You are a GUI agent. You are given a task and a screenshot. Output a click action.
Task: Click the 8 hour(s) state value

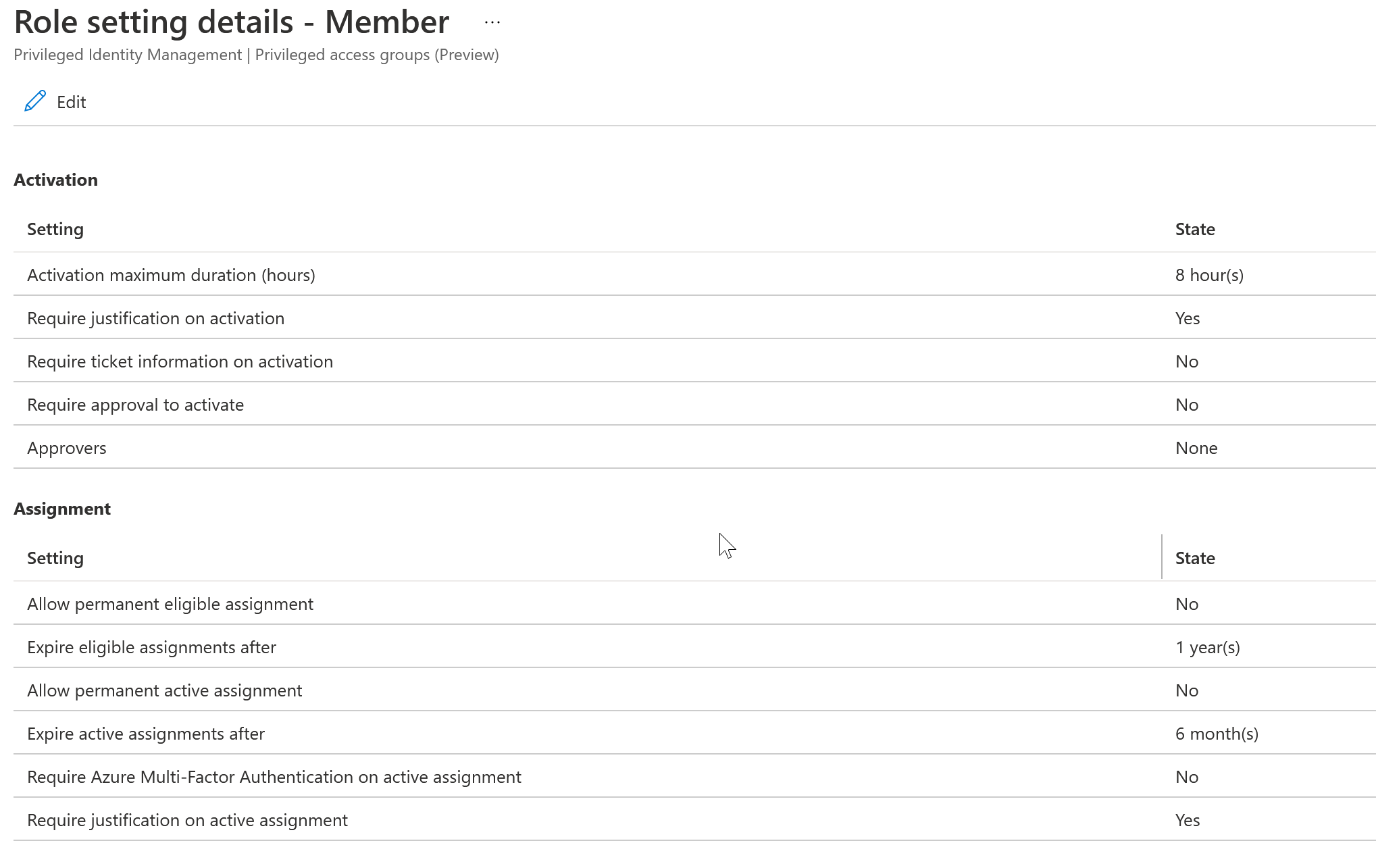[x=1208, y=275]
